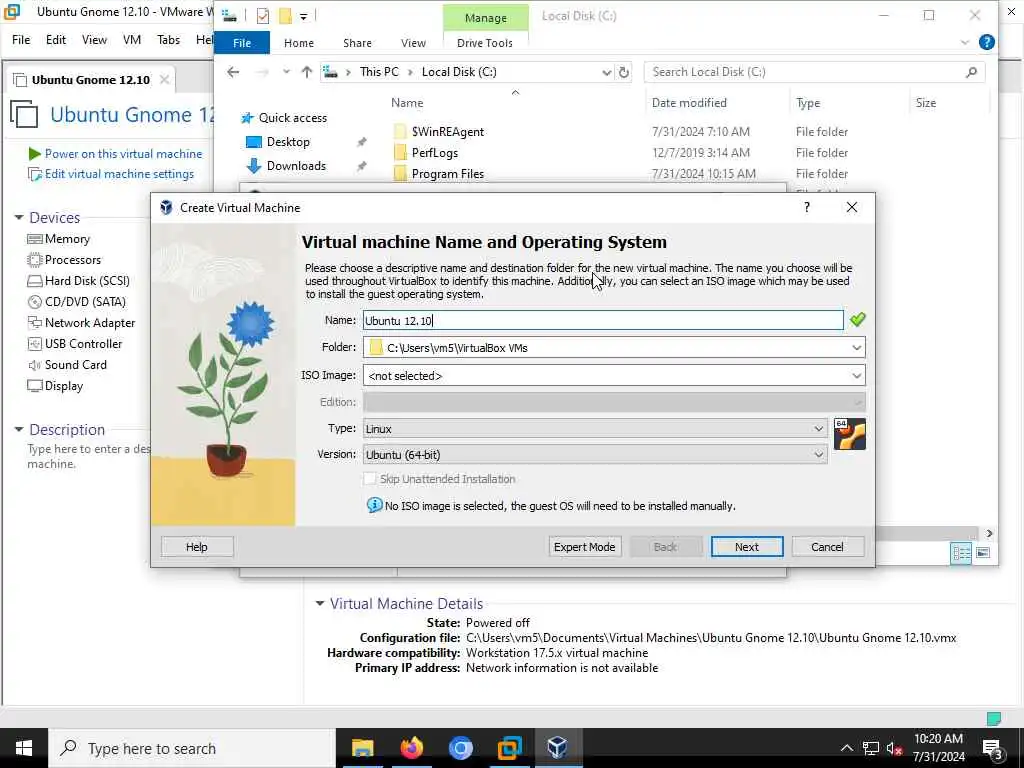Image resolution: width=1024 pixels, height=768 pixels.
Task: Open Firefox from the taskbar
Action: click(411, 748)
